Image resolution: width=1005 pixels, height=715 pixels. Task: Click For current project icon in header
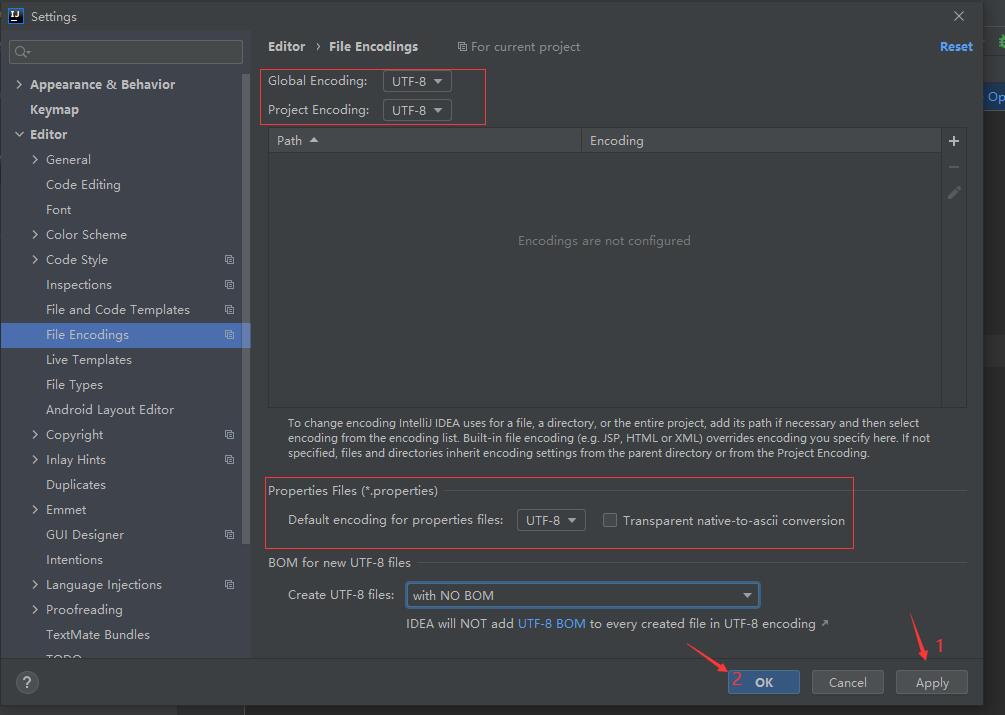click(x=462, y=47)
